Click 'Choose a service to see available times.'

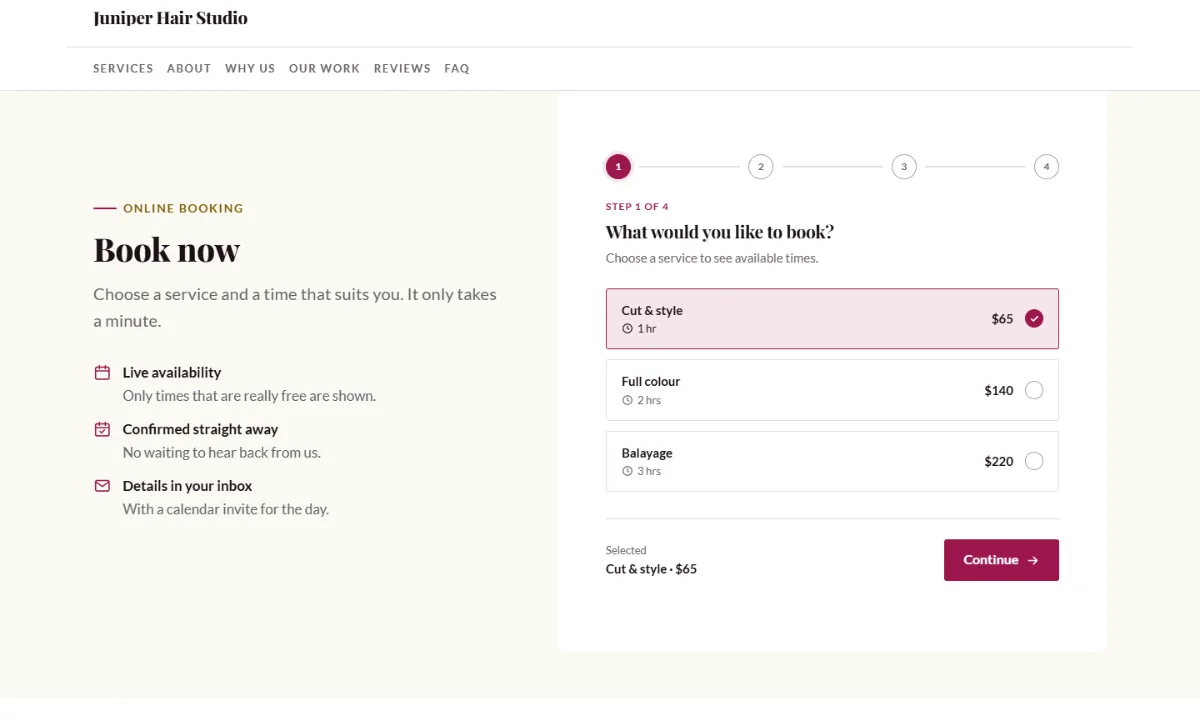(712, 258)
